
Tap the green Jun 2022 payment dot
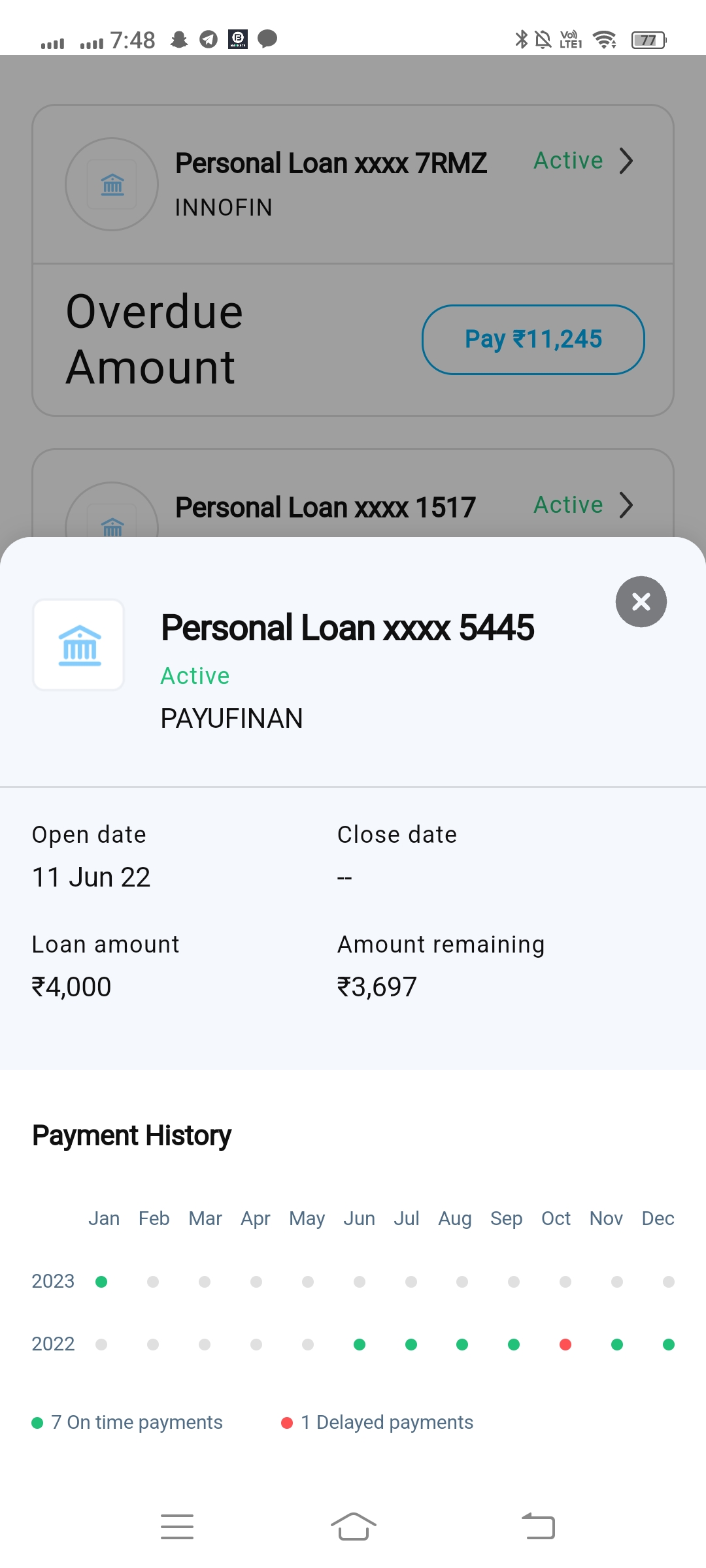click(x=360, y=1345)
